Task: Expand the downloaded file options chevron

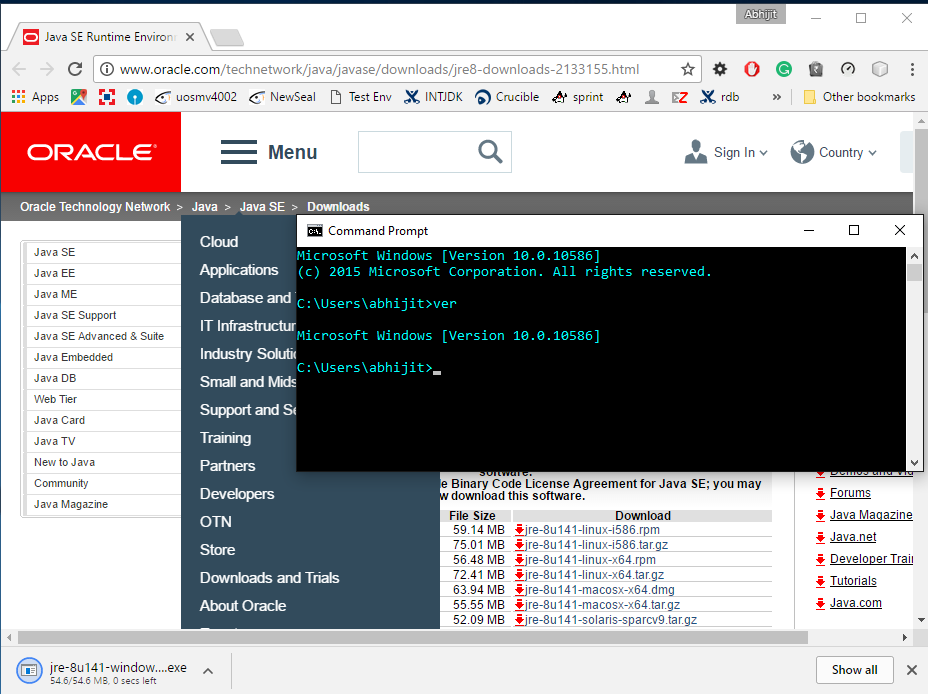Action: [x=208, y=670]
